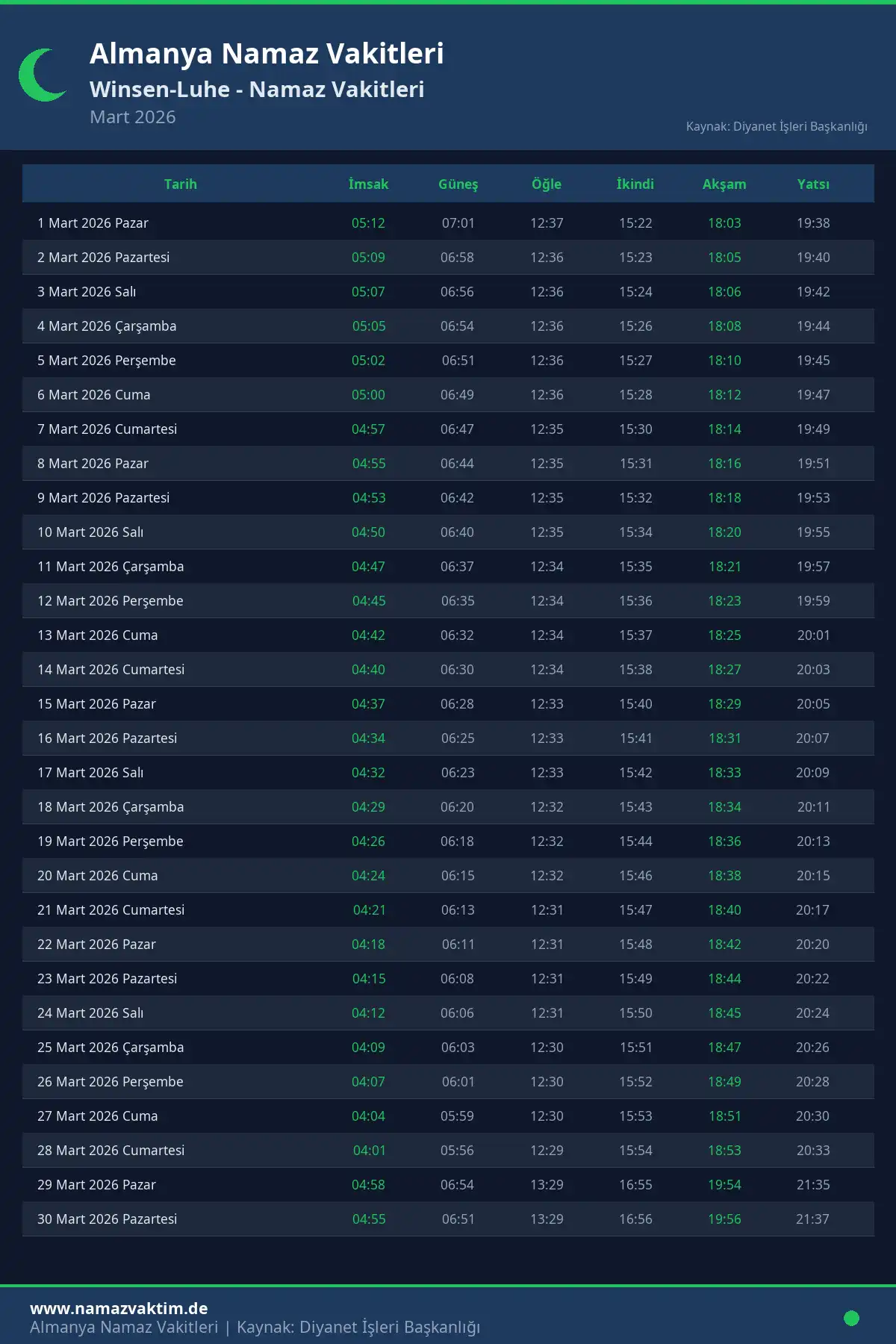The image size is (896, 1344).
Task: Click İmsak time 05:12 on 1 Mart
Action: tap(368, 223)
